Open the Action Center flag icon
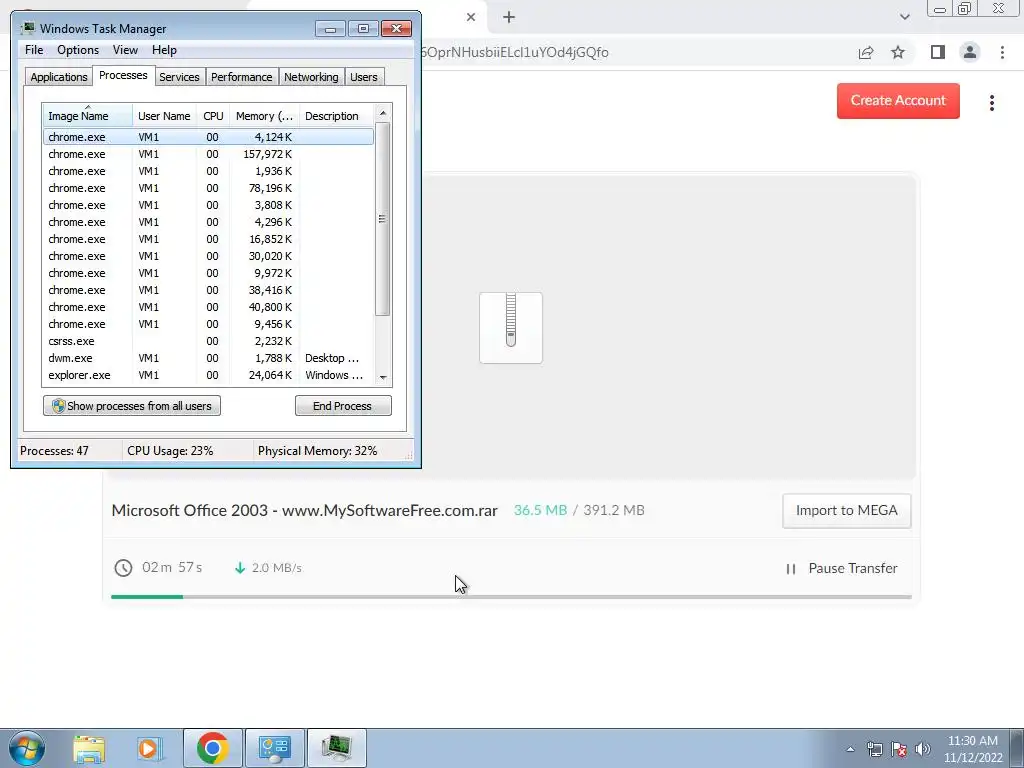The width and height of the screenshot is (1024, 768). (x=899, y=750)
